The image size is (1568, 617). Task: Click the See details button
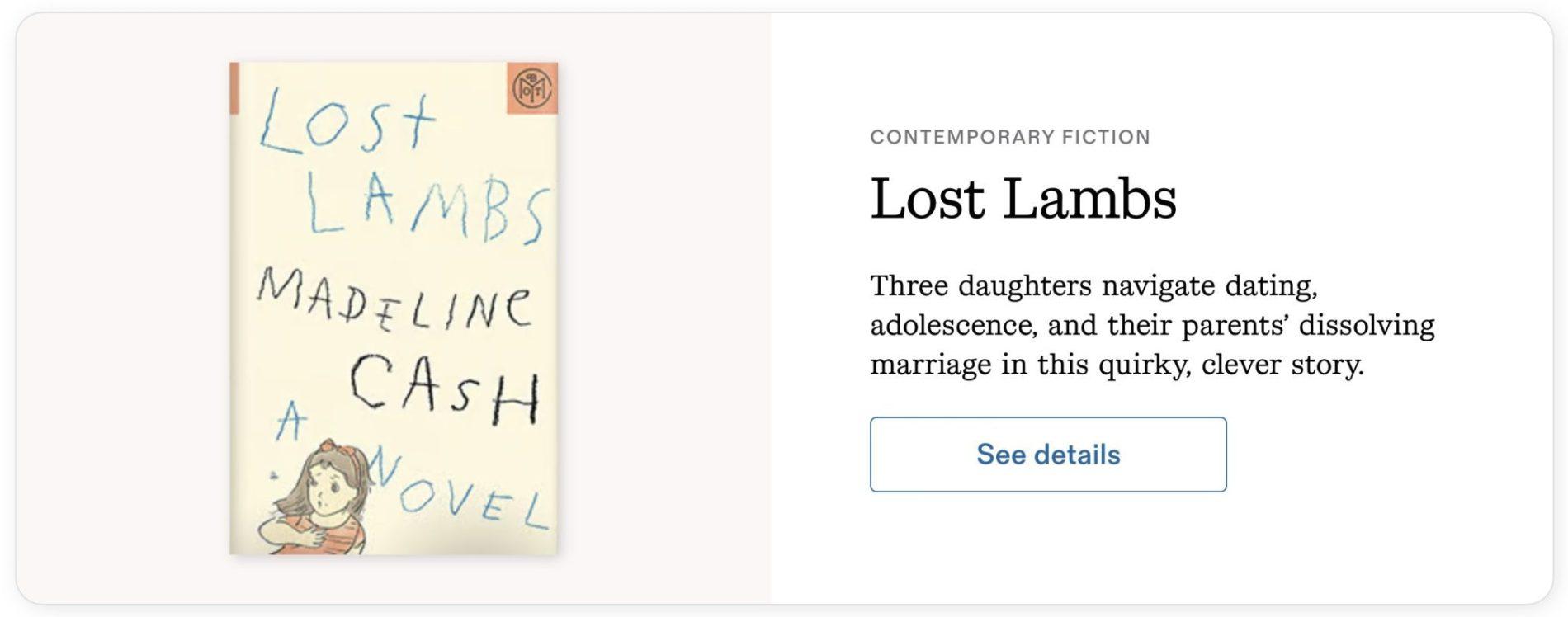1047,455
